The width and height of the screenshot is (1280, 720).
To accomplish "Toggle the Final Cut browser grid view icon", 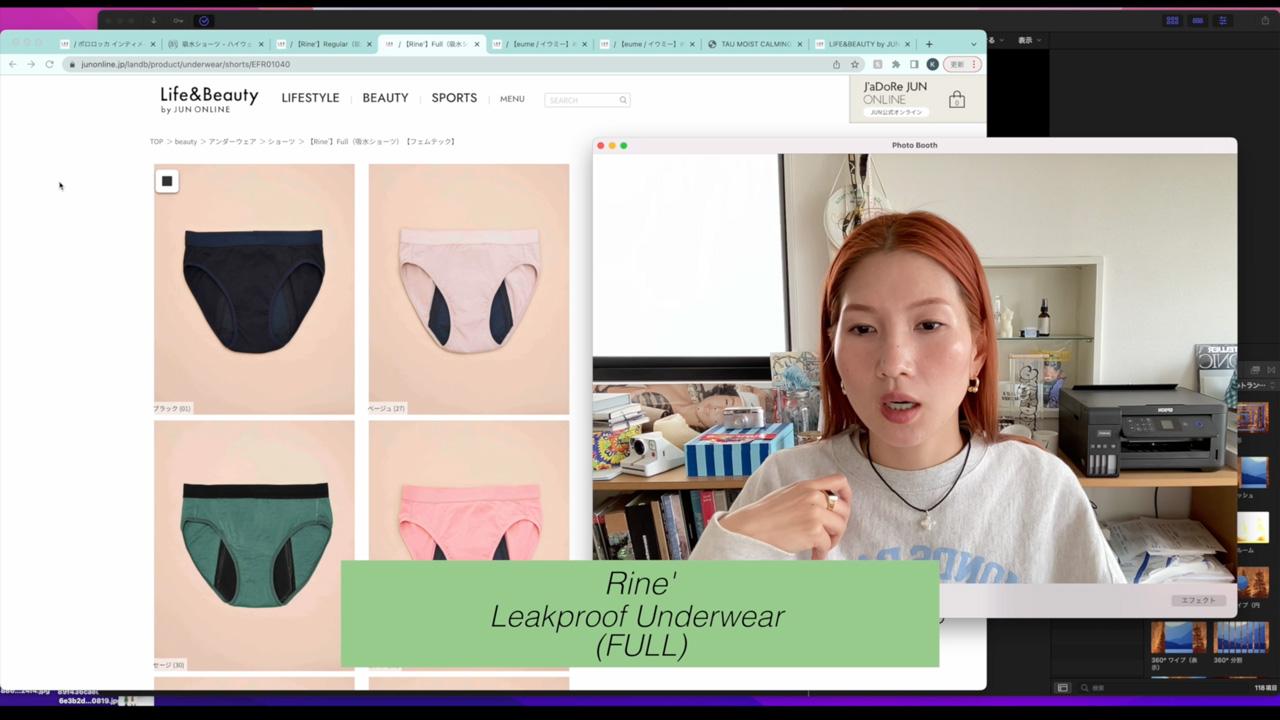I will click(x=1172, y=21).
